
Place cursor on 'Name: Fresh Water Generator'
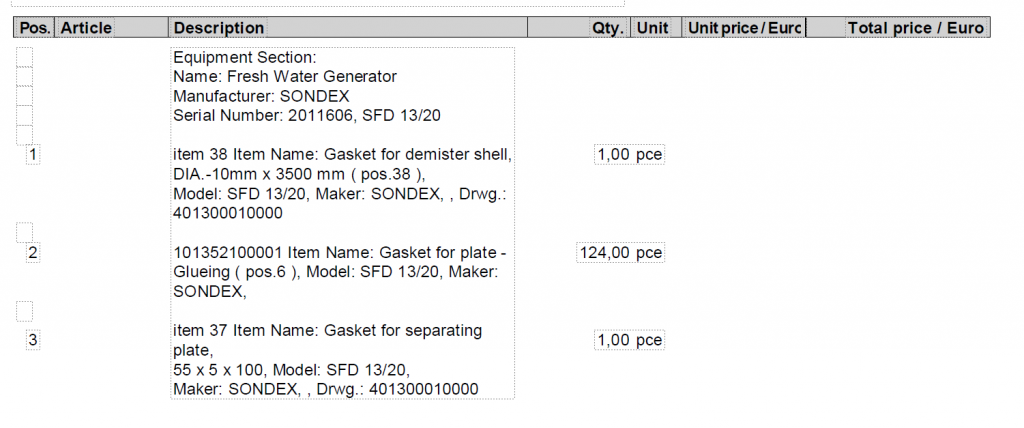coord(285,77)
